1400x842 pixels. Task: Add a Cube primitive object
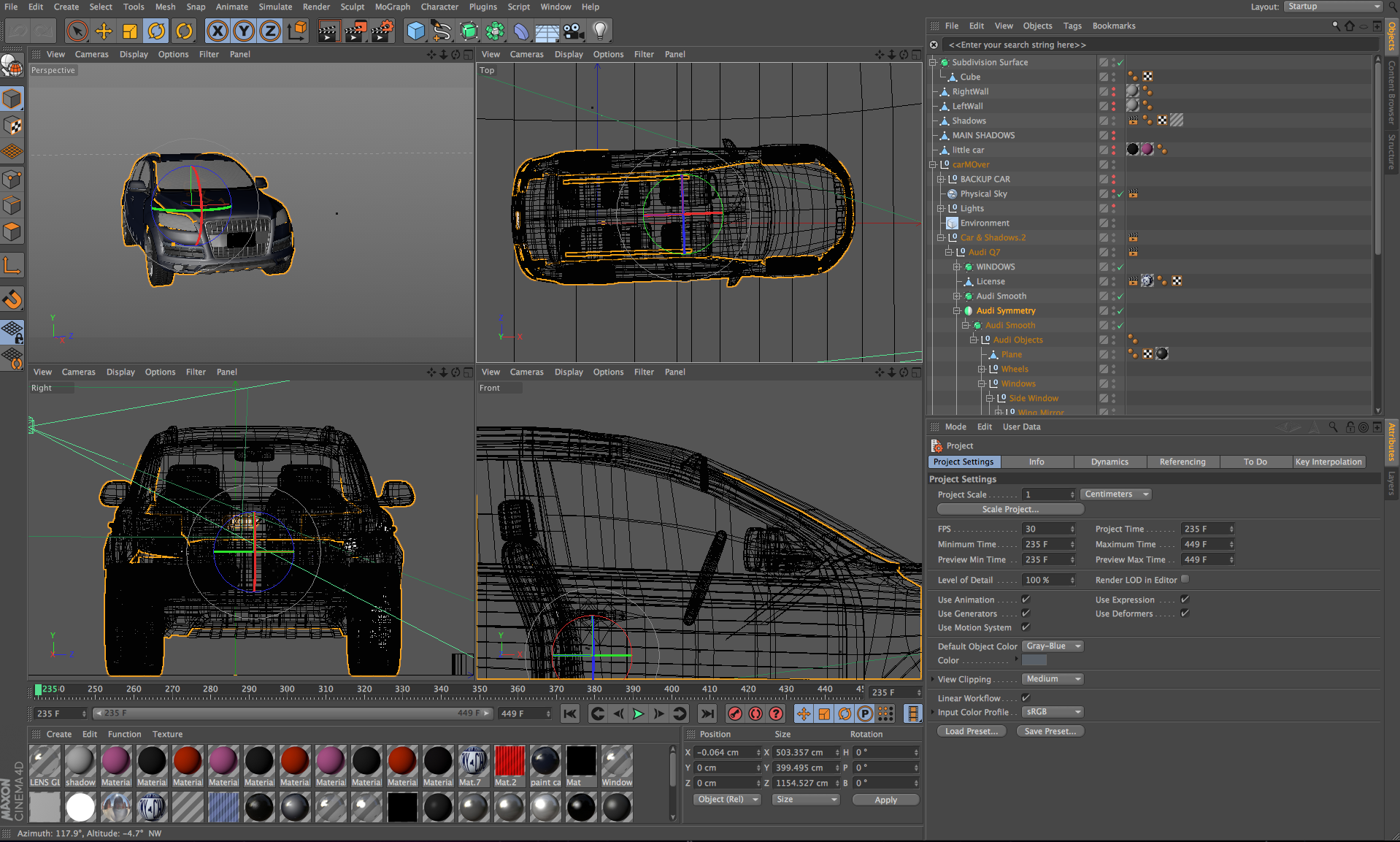tap(416, 31)
